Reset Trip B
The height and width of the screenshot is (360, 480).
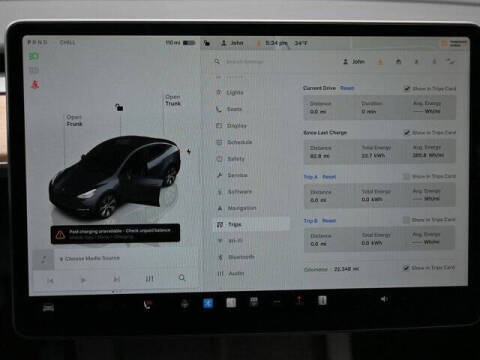(x=329, y=221)
